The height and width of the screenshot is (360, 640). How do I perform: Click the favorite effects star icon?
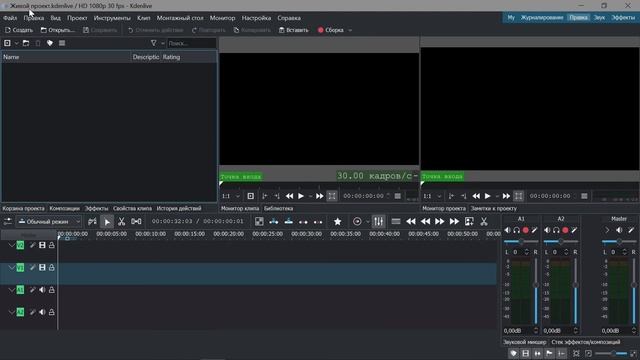click(x=338, y=222)
